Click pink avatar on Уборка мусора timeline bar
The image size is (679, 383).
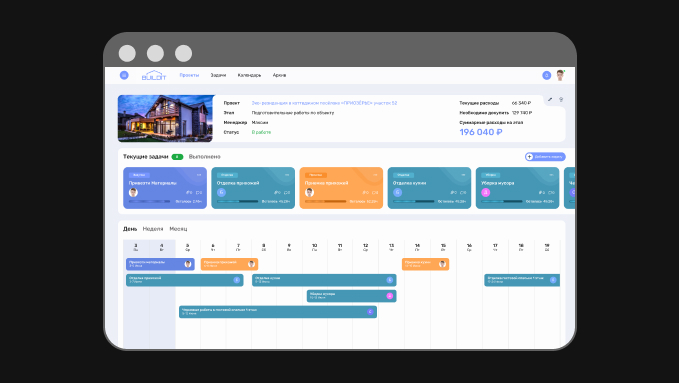click(389, 296)
